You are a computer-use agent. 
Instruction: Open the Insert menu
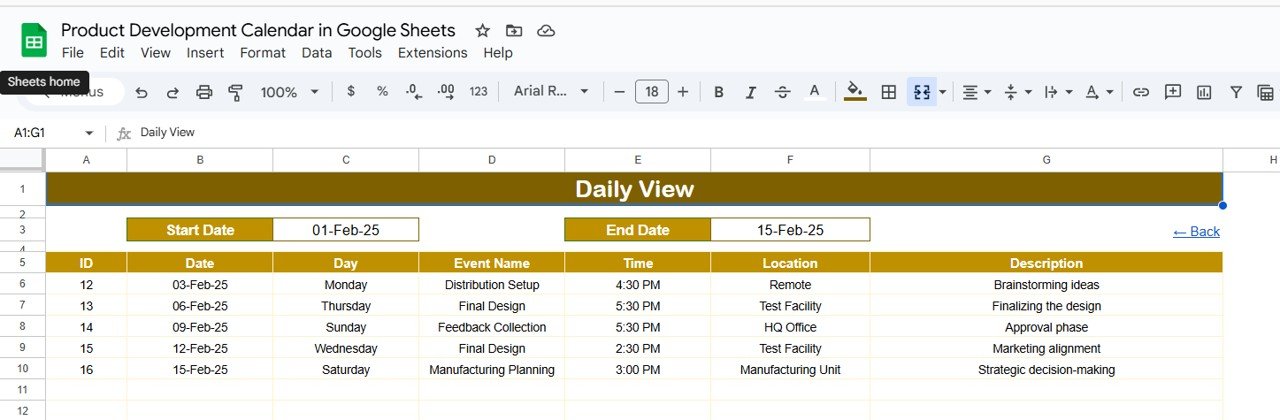pyautogui.click(x=205, y=53)
